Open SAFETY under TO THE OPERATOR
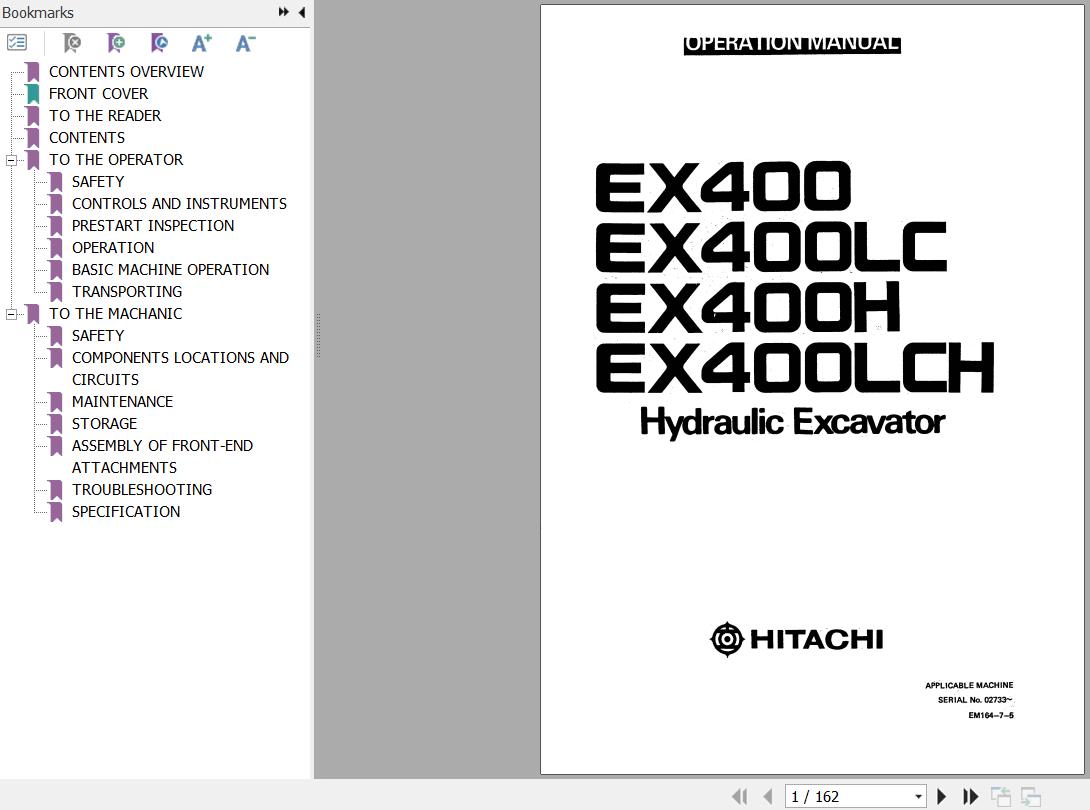 pyautogui.click(x=98, y=181)
